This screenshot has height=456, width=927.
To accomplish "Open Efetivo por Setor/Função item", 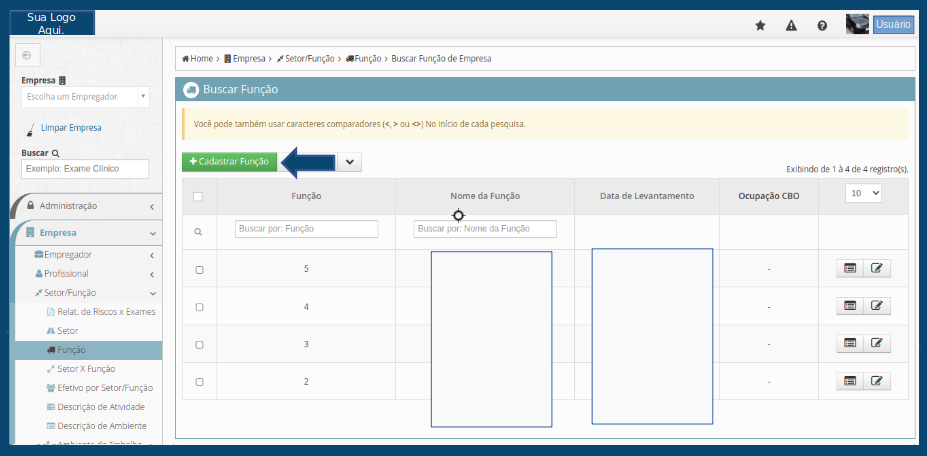I will (99, 388).
